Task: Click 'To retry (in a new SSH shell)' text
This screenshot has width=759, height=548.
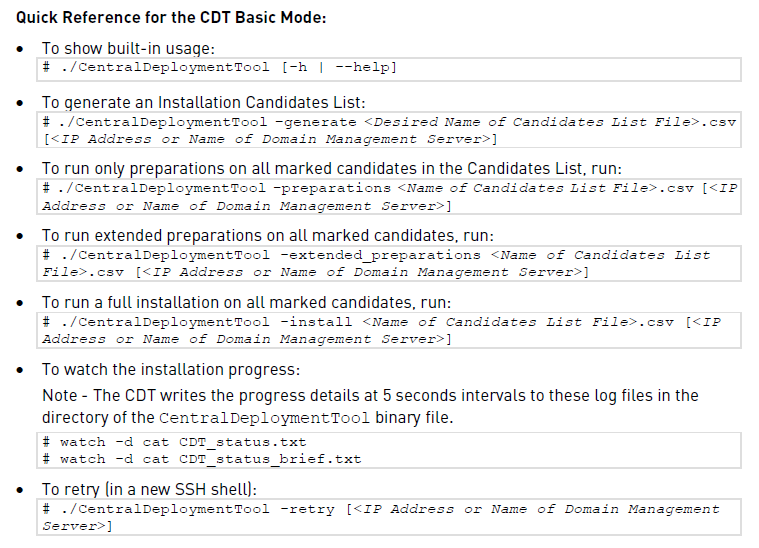Action: point(149,489)
